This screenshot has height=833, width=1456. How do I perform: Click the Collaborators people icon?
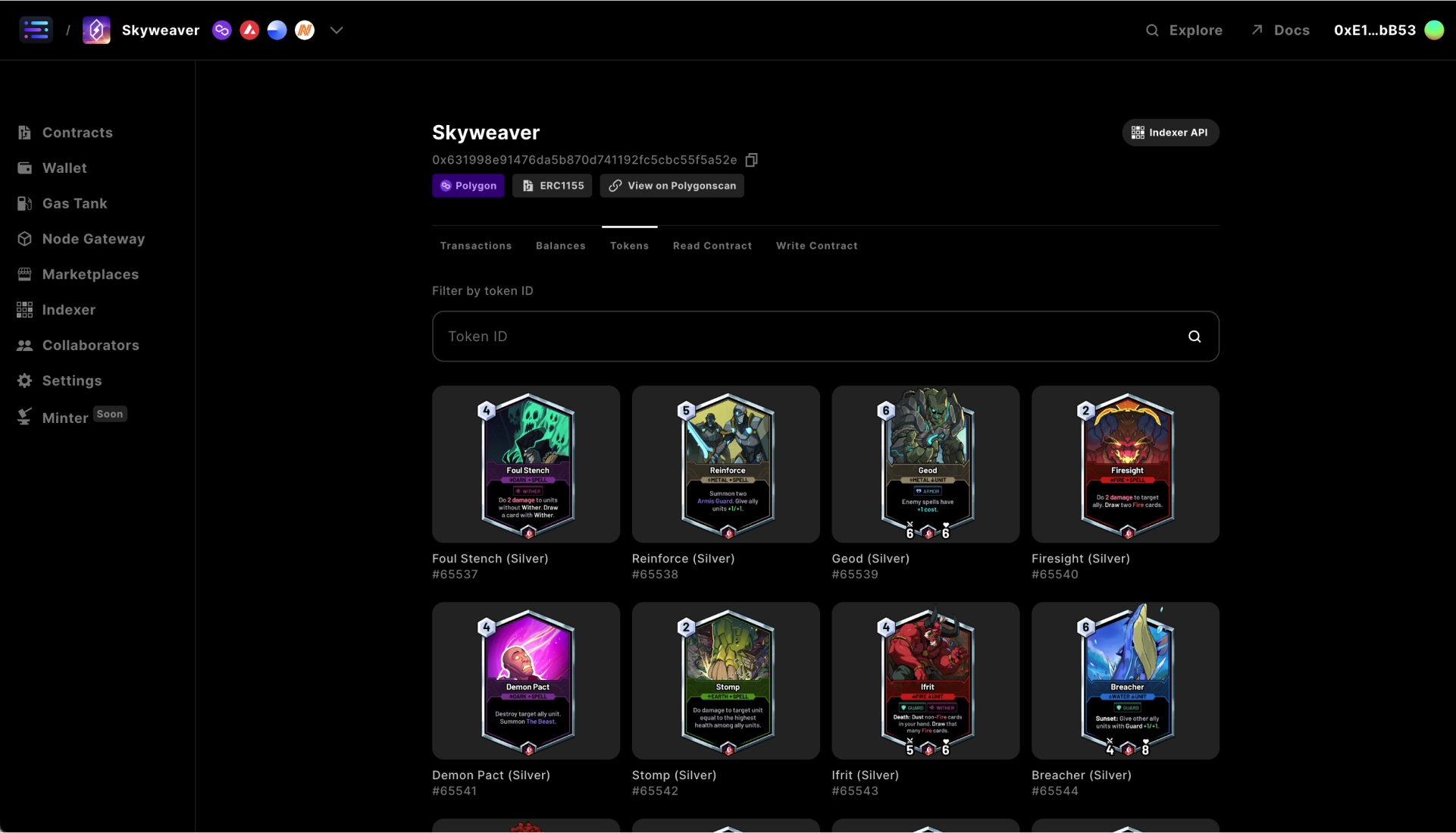click(x=24, y=346)
